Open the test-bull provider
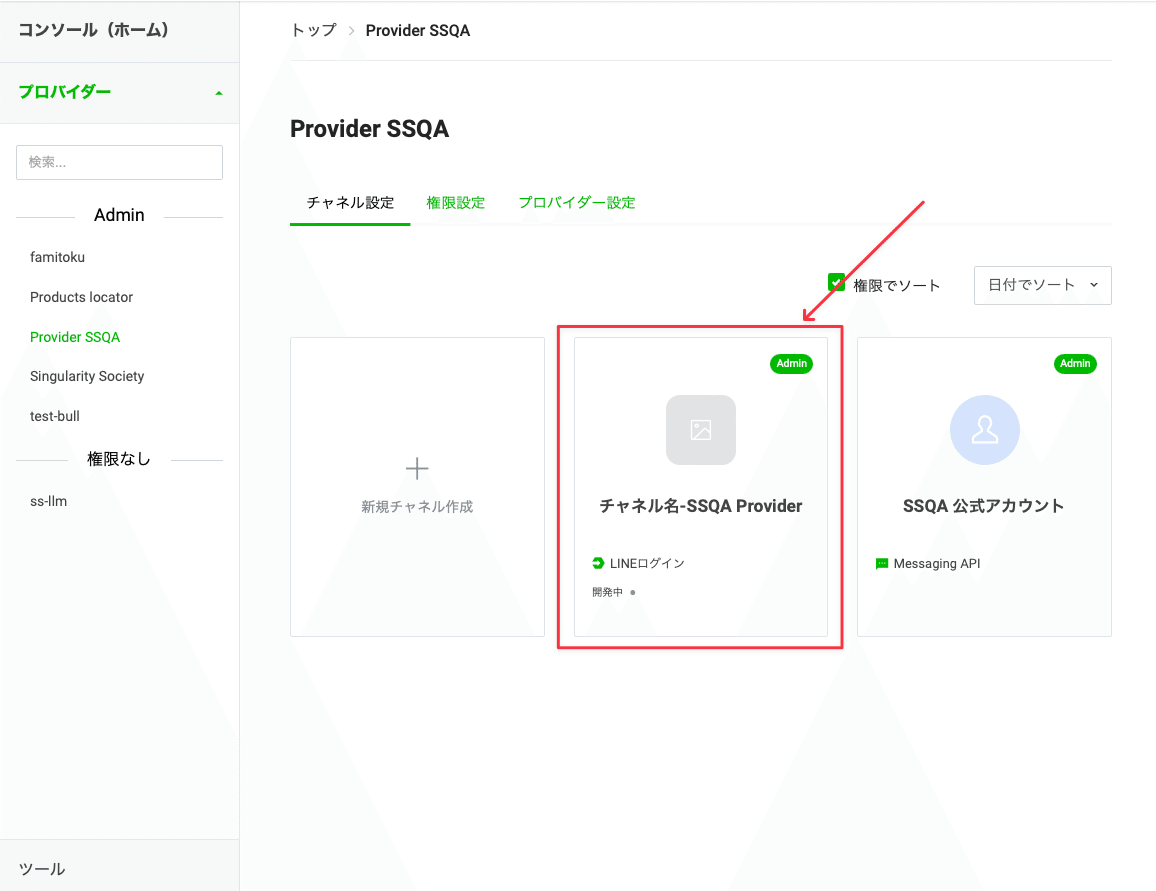Screen dimensions: 1156x891 pos(55,416)
